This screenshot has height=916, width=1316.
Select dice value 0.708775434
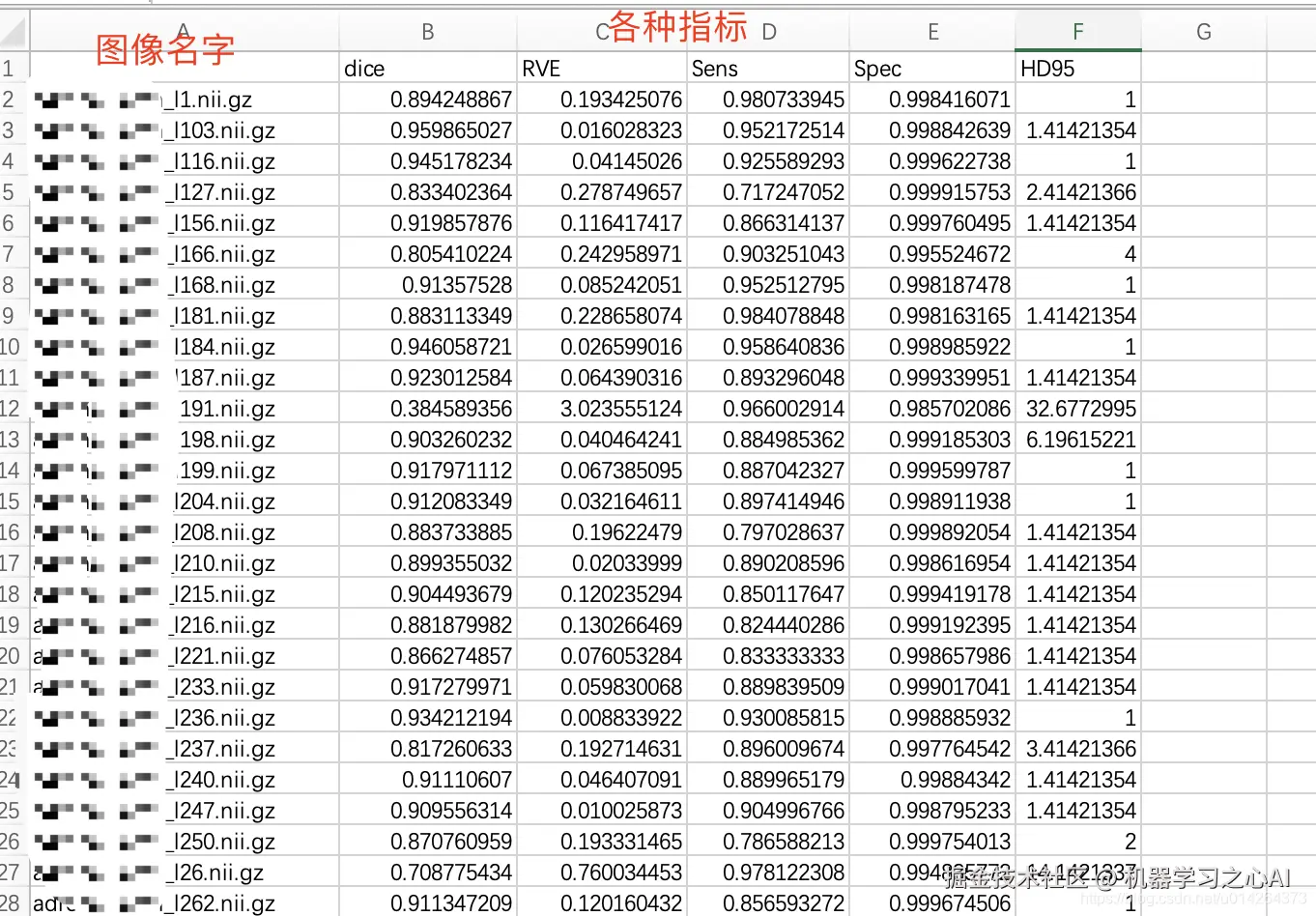click(428, 873)
